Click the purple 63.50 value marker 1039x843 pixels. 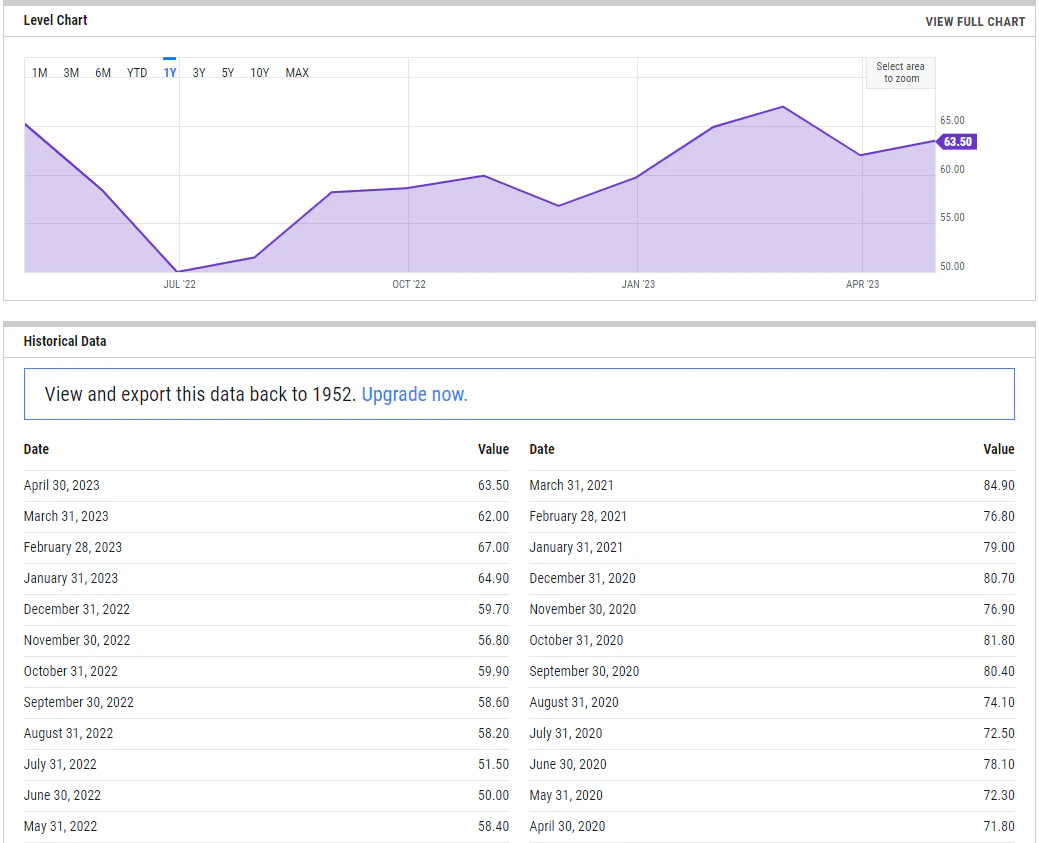pos(956,142)
